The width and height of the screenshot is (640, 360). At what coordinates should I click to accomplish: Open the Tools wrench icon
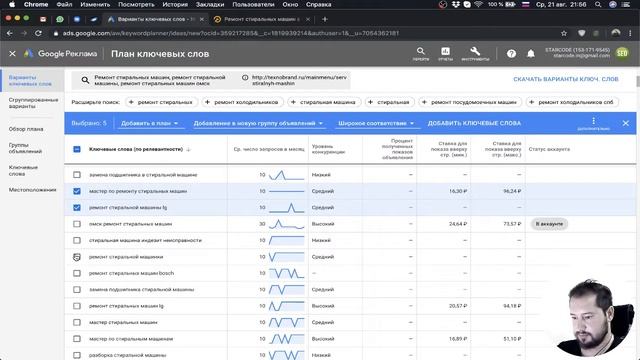(475, 51)
